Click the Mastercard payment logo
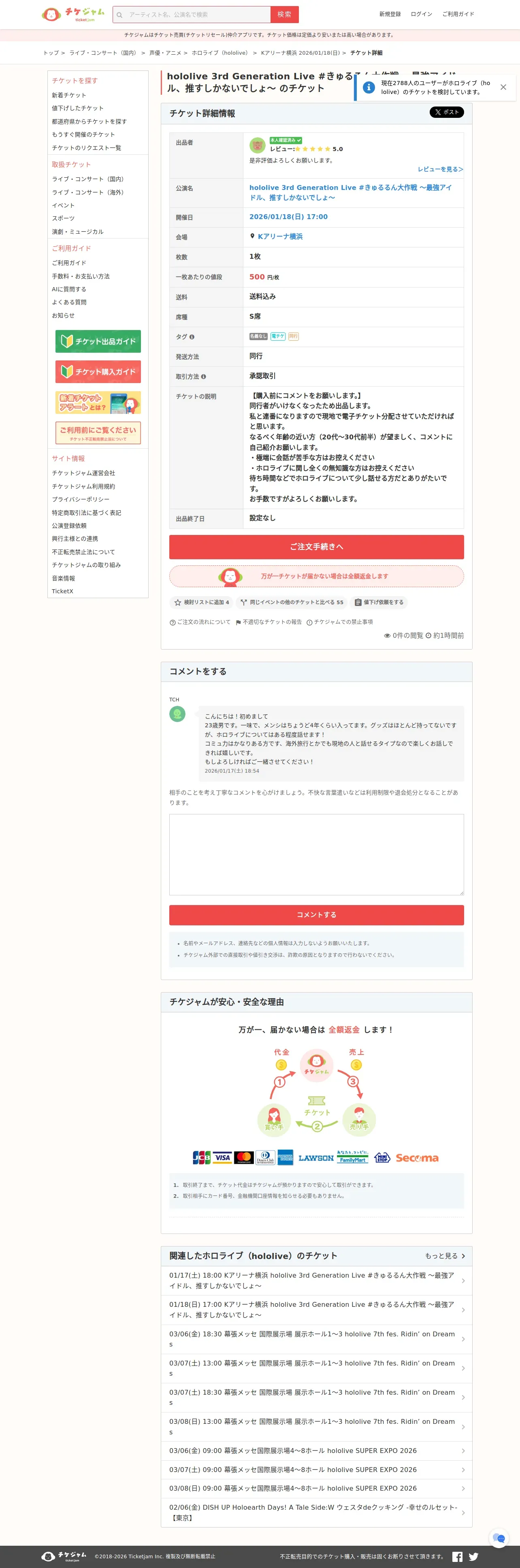Screen dimensions: 520x1568 [x=243, y=1158]
